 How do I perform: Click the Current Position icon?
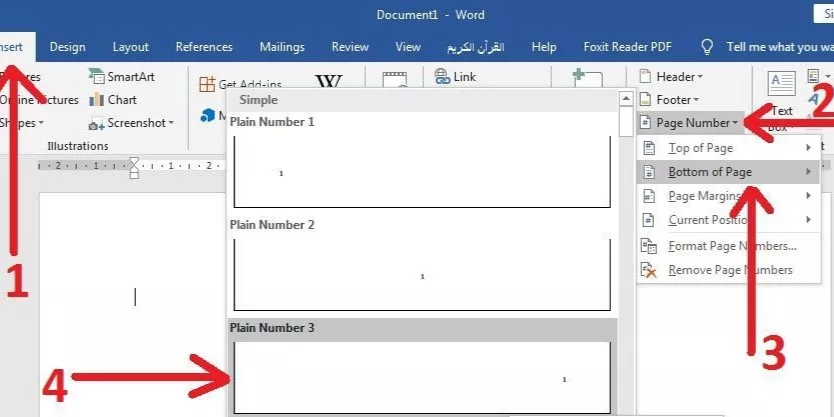click(649, 220)
